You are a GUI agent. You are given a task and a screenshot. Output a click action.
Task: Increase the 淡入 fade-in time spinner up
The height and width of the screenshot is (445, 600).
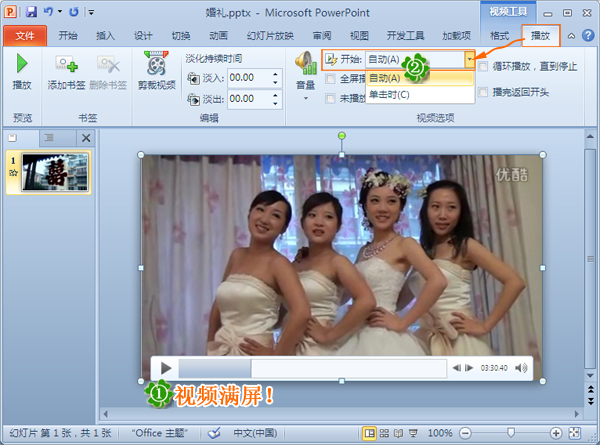(276, 73)
